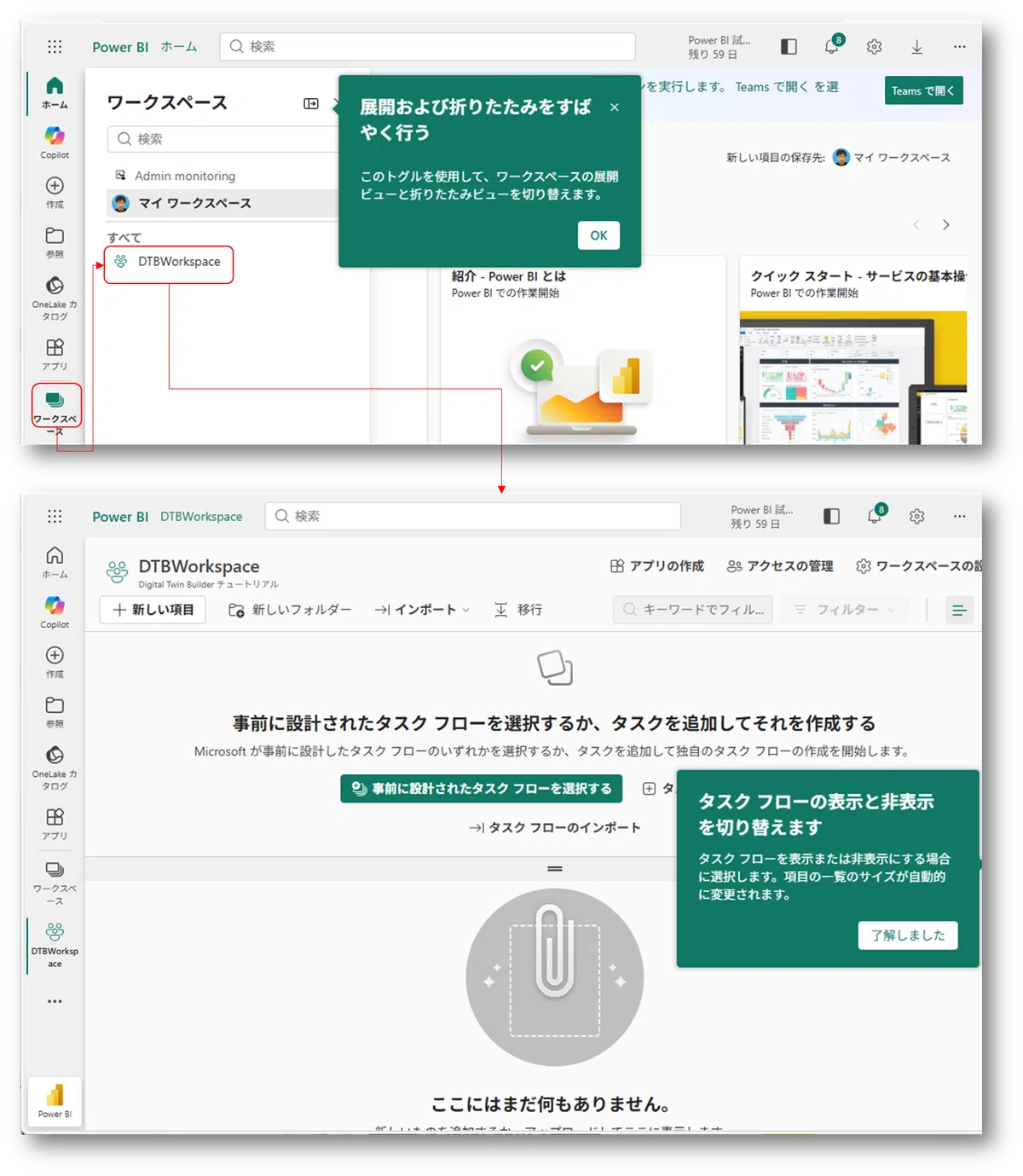
Task: Toggle task flow view lines icon
Action: (x=959, y=610)
